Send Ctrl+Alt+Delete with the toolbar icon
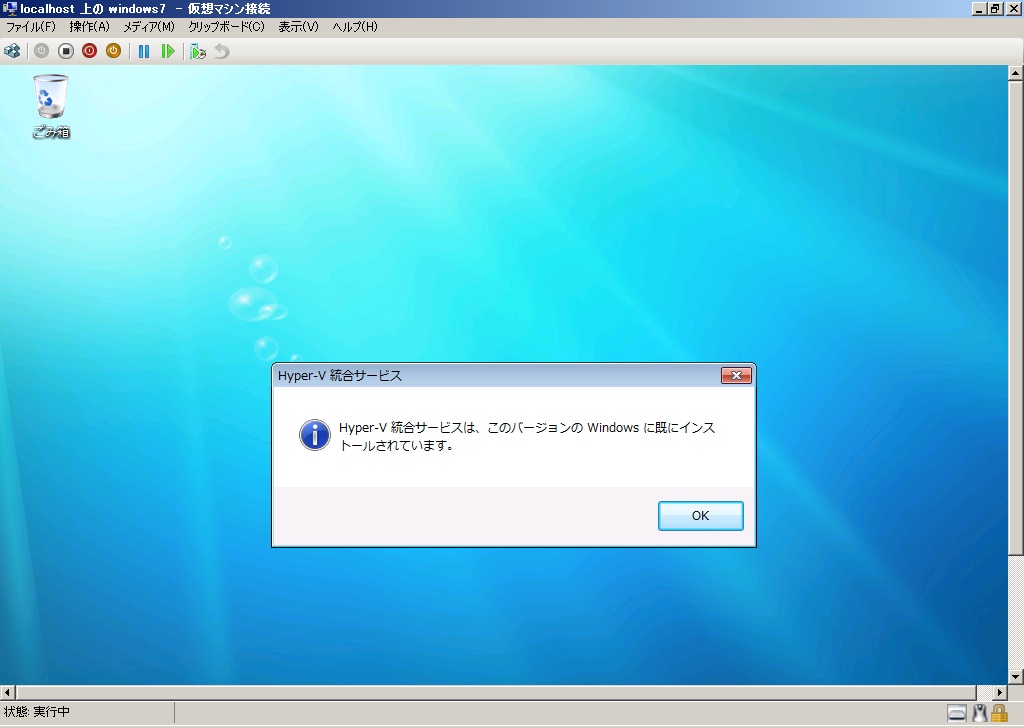1024x728 pixels. tap(12, 51)
